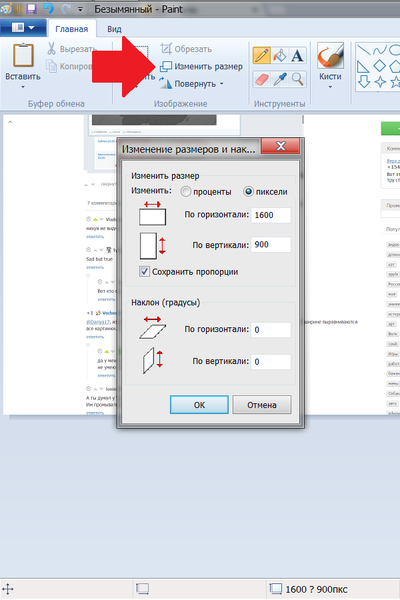This screenshot has width=400, height=600.
Task: Switch to the Вид tab
Action: click(x=114, y=29)
